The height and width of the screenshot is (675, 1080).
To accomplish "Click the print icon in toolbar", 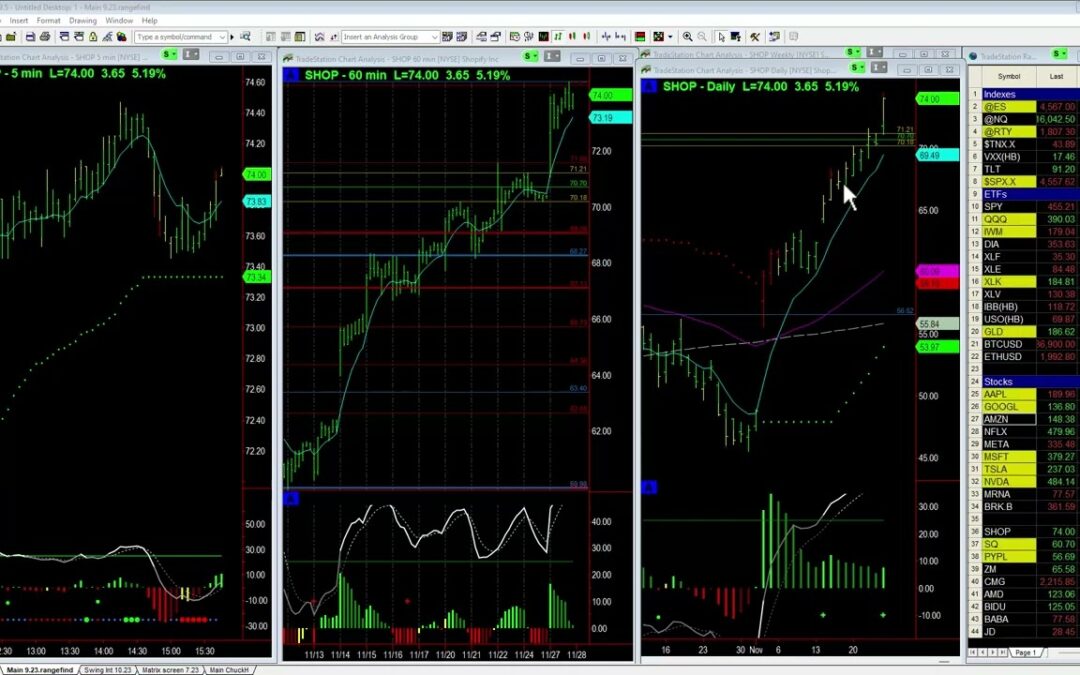I will [x=45, y=36].
